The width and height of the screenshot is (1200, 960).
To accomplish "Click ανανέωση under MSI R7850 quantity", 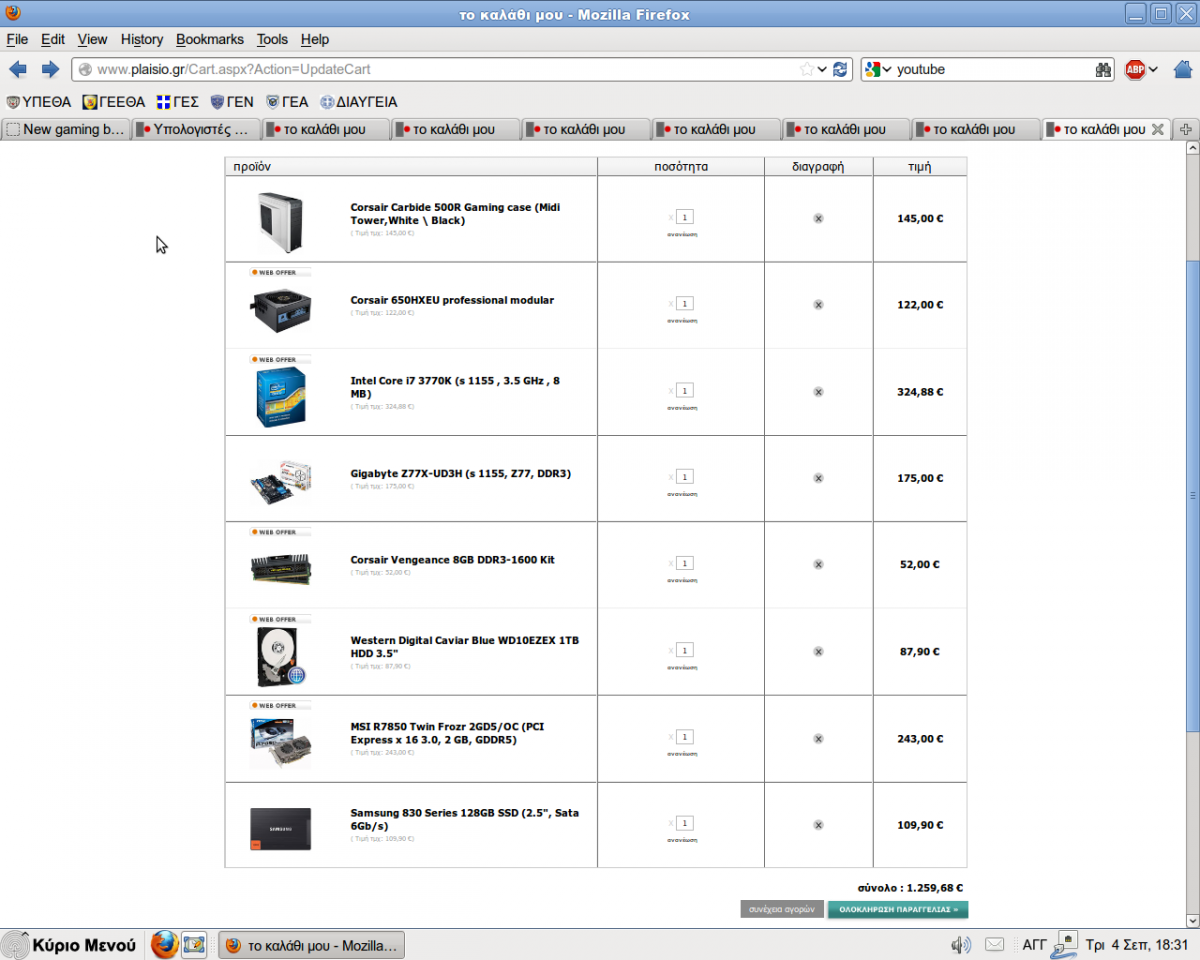I will click(682, 753).
